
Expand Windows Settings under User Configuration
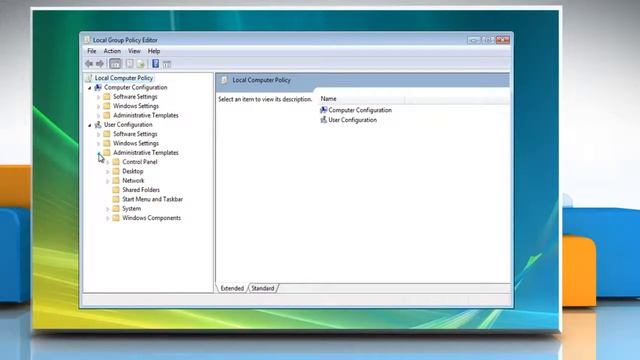99,144
